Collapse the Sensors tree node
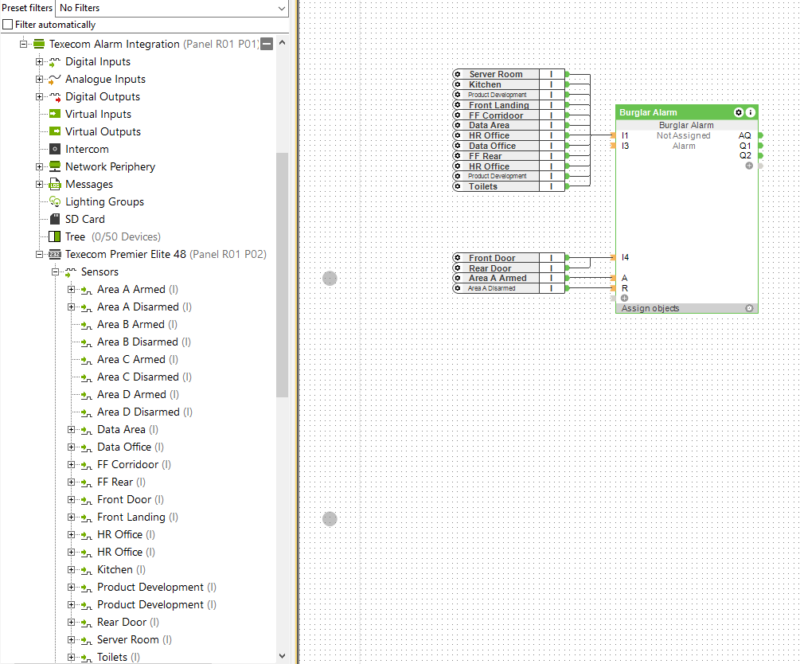Image resolution: width=800 pixels, height=664 pixels. pyautogui.click(x=56, y=272)
